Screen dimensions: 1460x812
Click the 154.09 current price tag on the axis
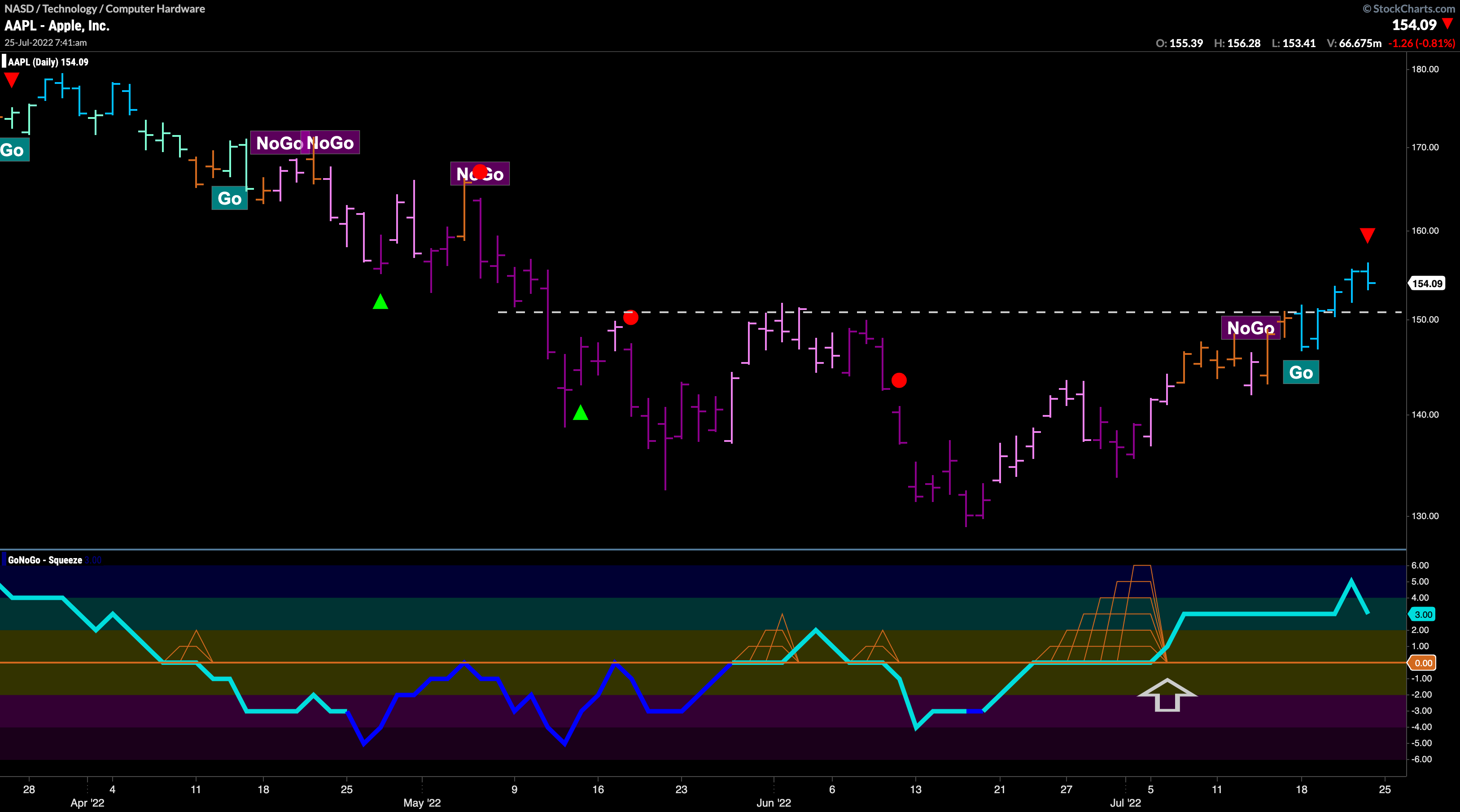tap(1427, 284)
